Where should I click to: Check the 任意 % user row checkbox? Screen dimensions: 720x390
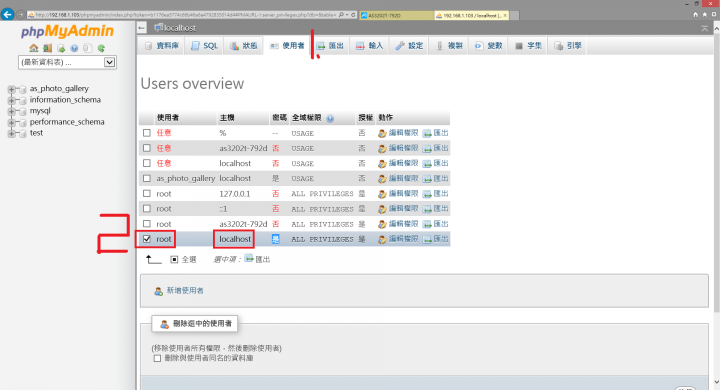(146, 133)
